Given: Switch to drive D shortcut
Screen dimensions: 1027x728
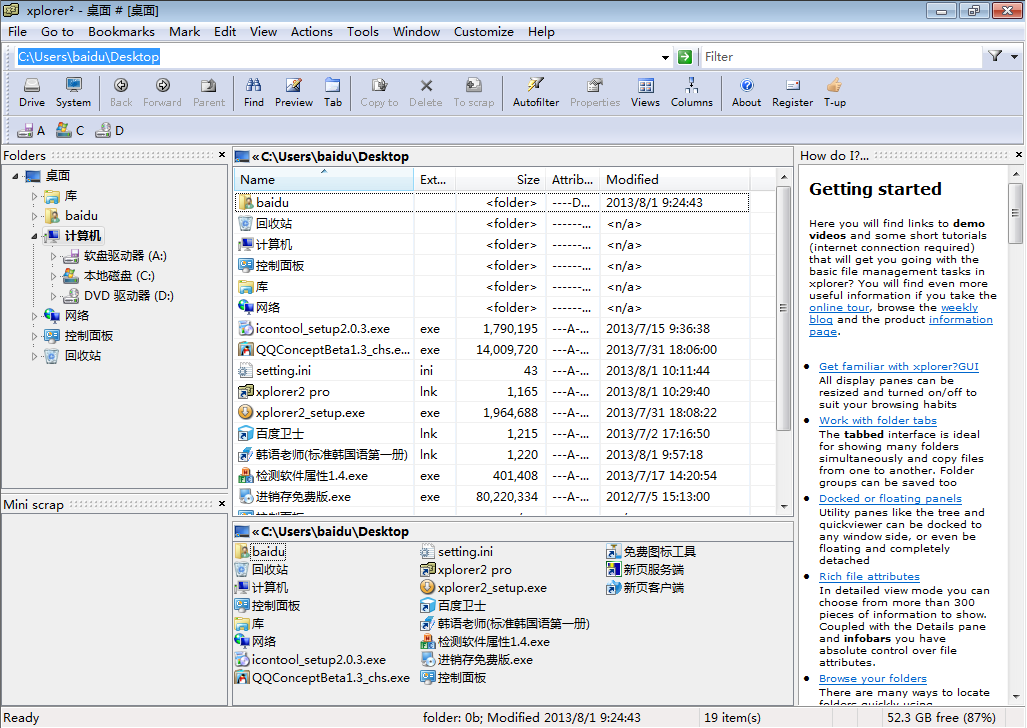Looking at the screenshot, I should pyautogui.click(x=109, y=130).
